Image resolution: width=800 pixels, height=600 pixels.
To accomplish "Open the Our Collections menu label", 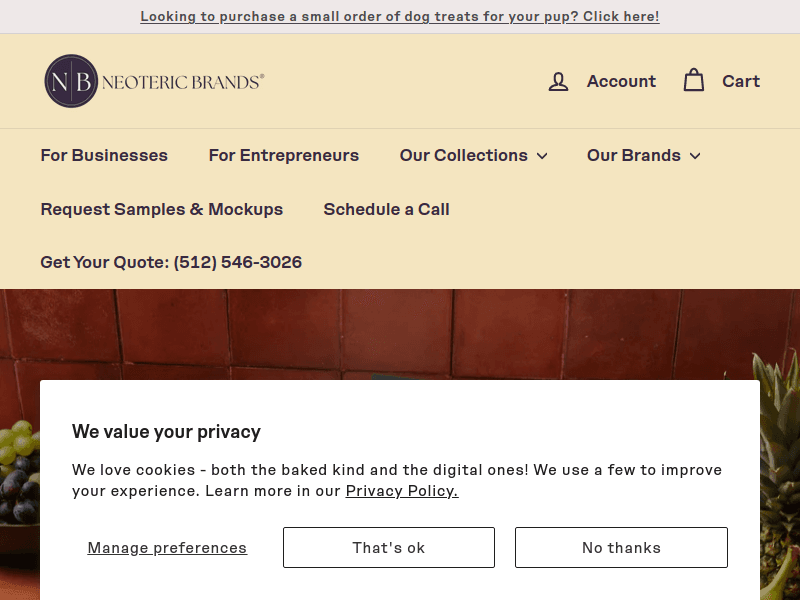I will [463, 155].
